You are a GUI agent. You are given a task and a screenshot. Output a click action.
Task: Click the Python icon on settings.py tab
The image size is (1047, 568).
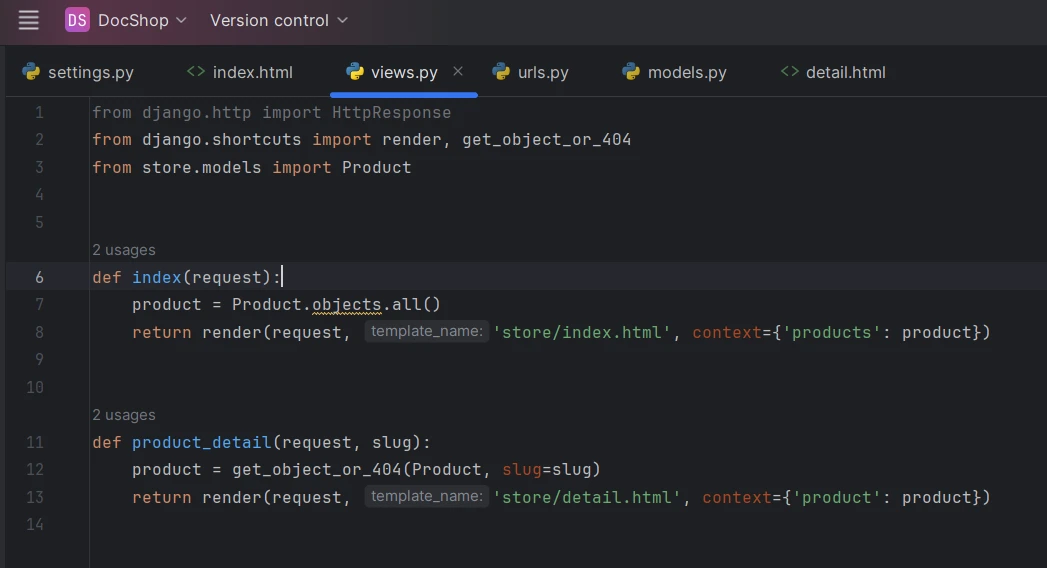click(31, 72)
